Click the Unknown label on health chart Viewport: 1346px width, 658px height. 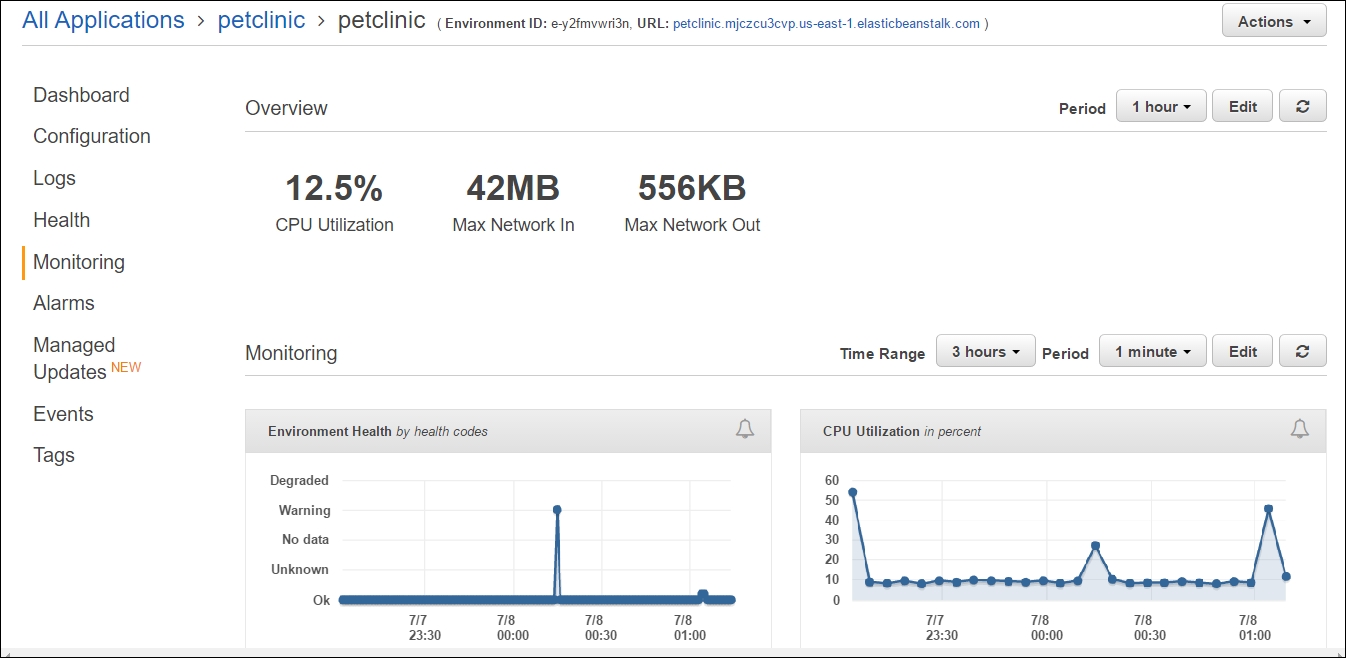(300, 569)
